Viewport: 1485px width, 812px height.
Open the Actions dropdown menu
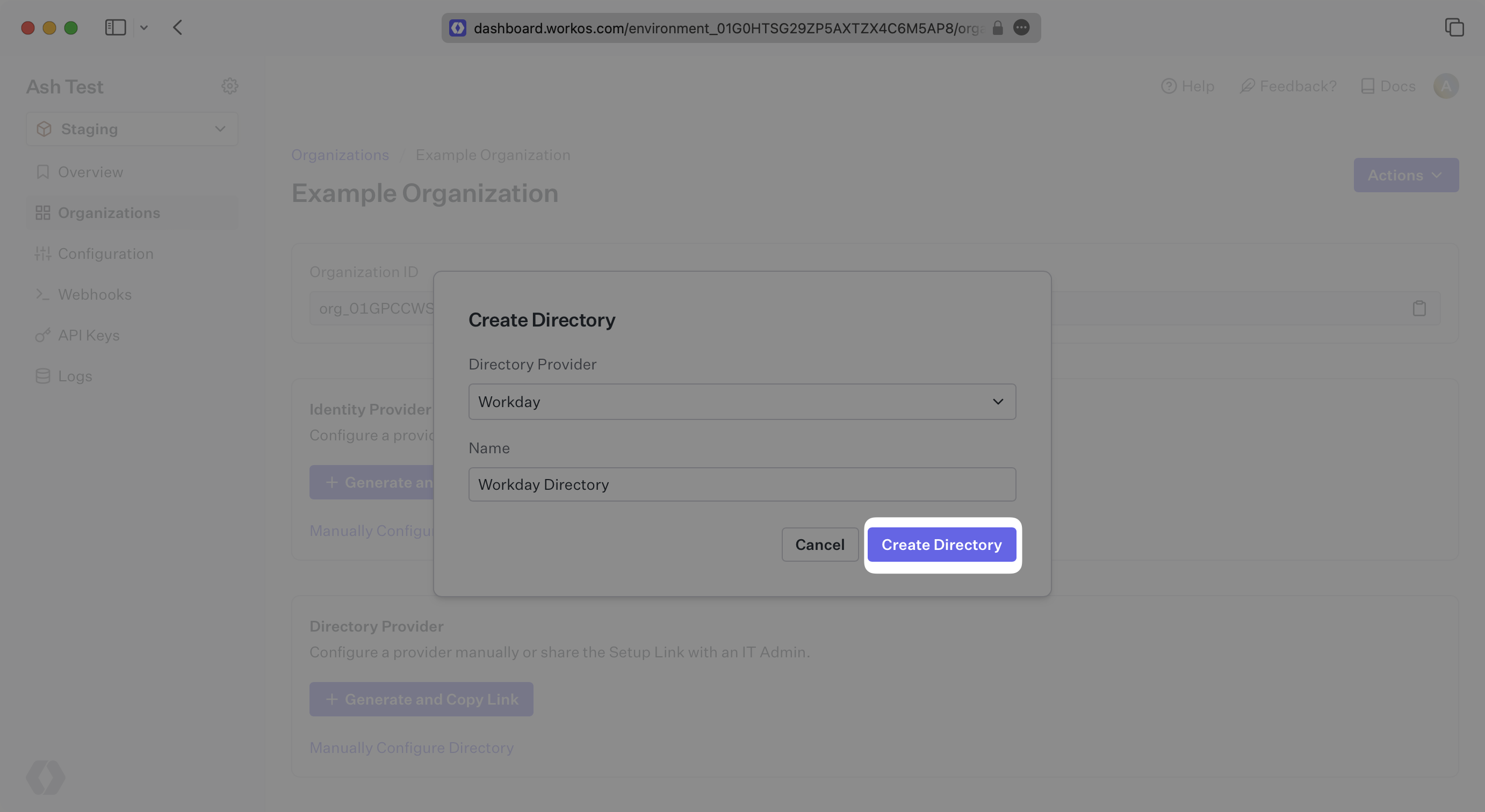pyautogui.click(x=1405, y=175)
